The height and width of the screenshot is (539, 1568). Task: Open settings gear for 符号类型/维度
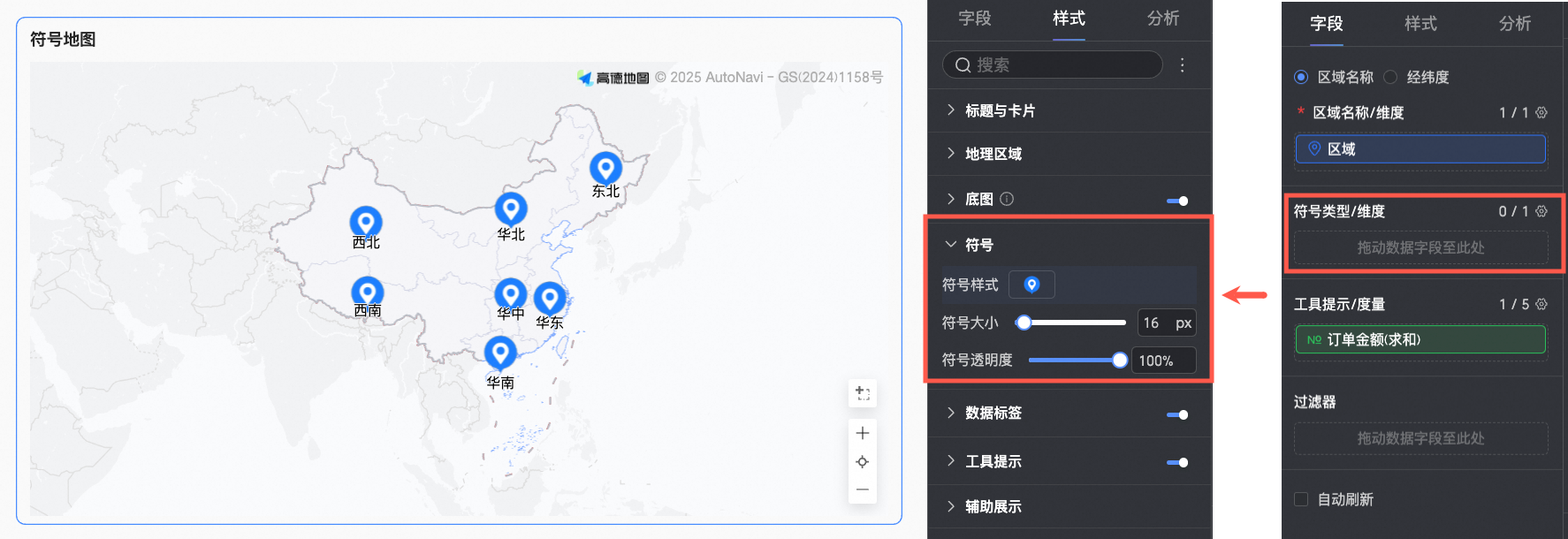point(1541,211)
